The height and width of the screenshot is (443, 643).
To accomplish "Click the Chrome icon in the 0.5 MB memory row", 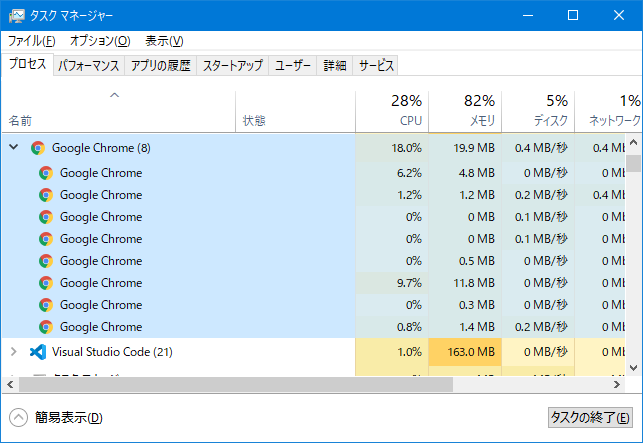I will click(x=46, y=261).
